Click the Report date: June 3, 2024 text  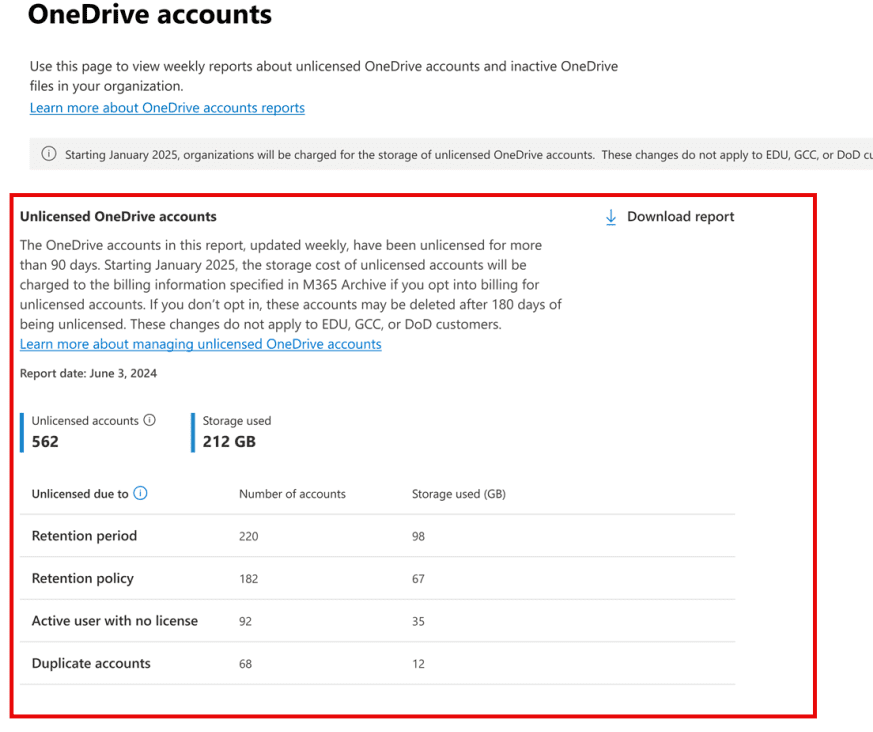point(88,373)
